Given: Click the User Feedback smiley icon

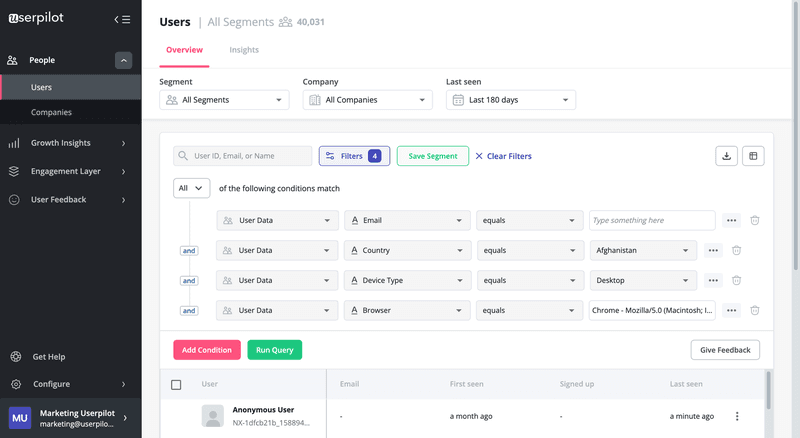Looking at the screenshot, I should point(14,200).
